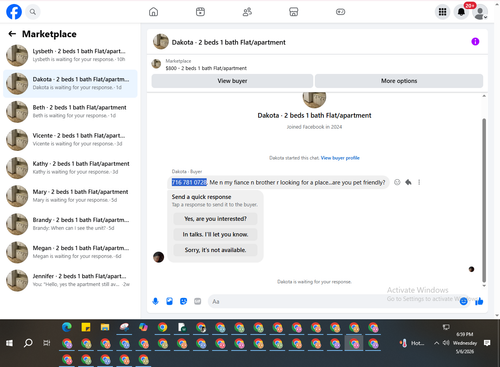The image size is (500, 367).
Task: Open Mary's apartment conversation
Action: [x=70, y=196]
